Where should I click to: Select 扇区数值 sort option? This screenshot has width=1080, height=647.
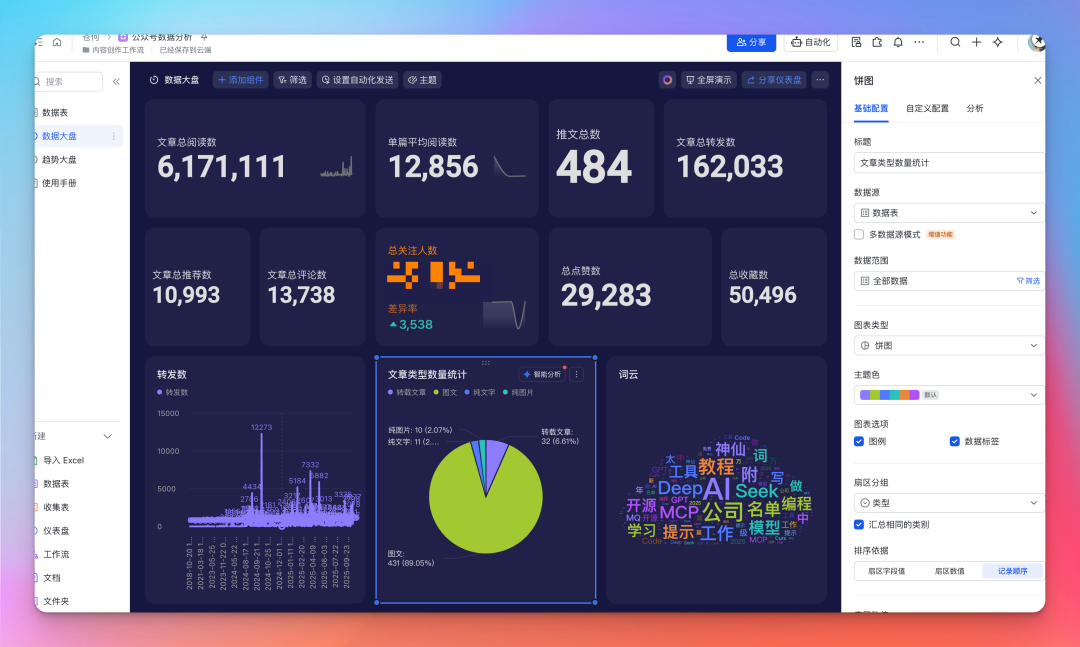point(949,571)
